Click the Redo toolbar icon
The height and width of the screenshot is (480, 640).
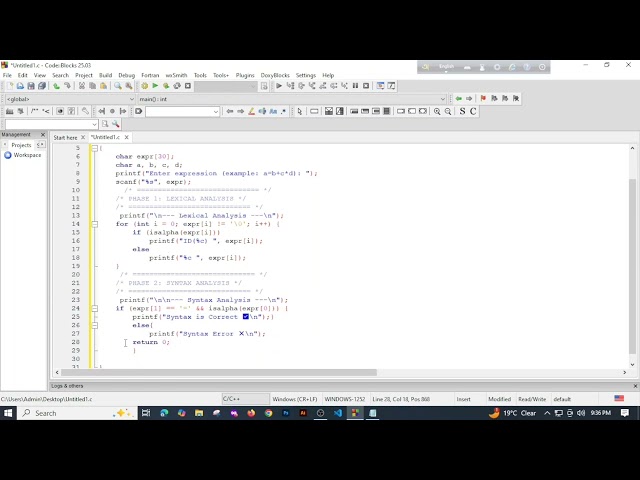(67, 86)
